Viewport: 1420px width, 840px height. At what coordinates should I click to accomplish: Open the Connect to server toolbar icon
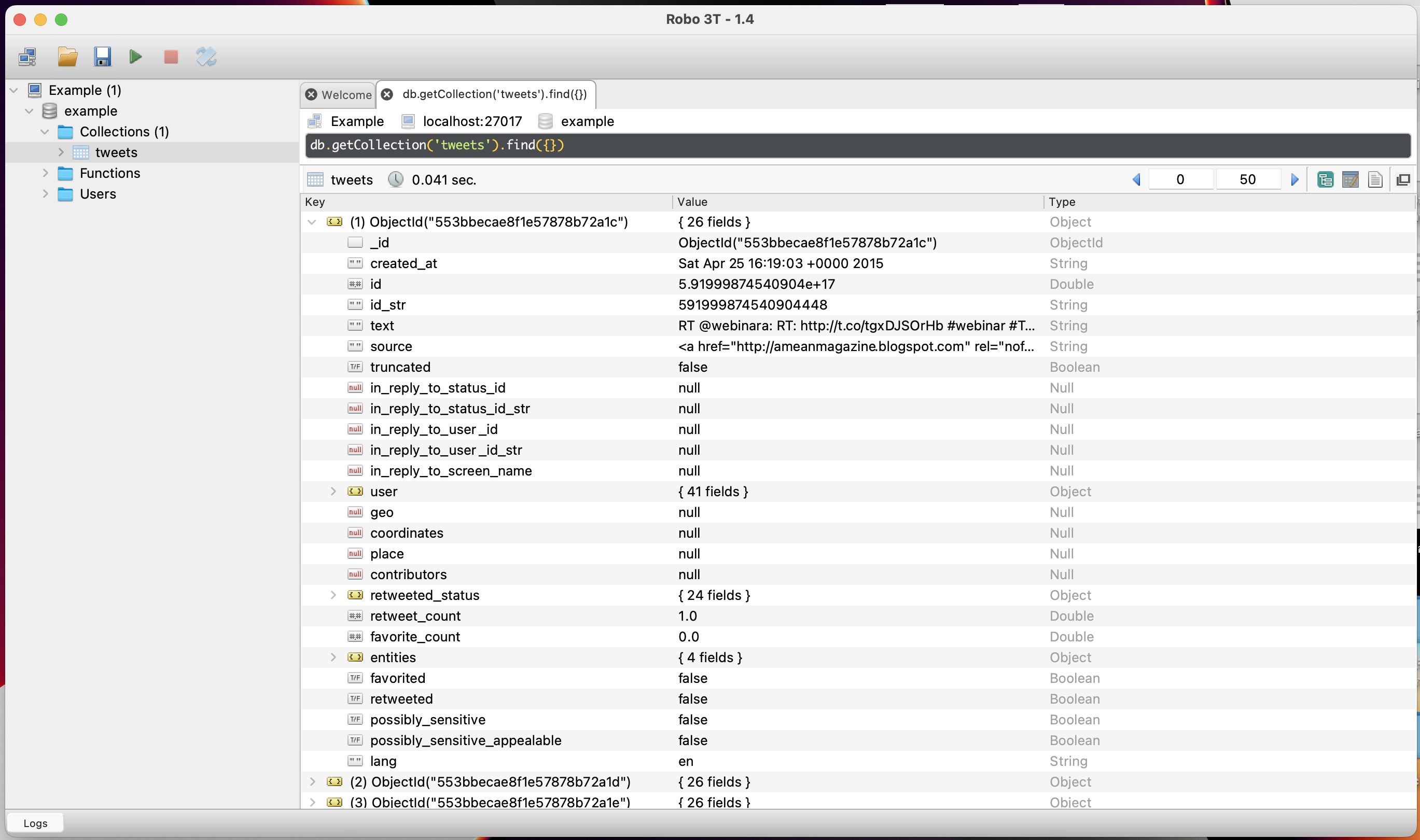27,57
